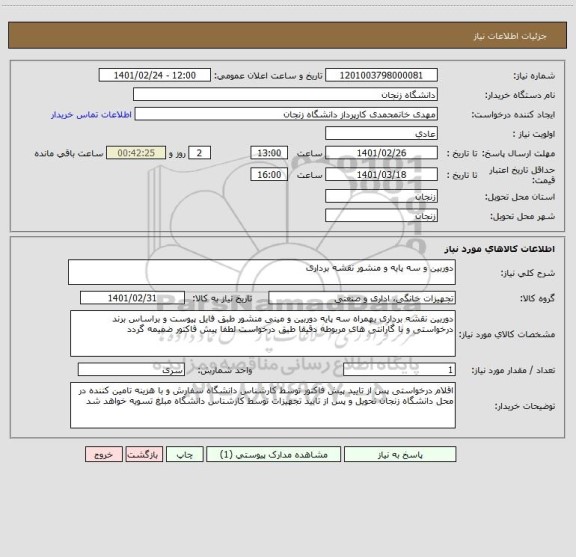The image size is (576, 557).
Task: Click the 'شهر محل تحویل:' label
Action: (522, 216)
